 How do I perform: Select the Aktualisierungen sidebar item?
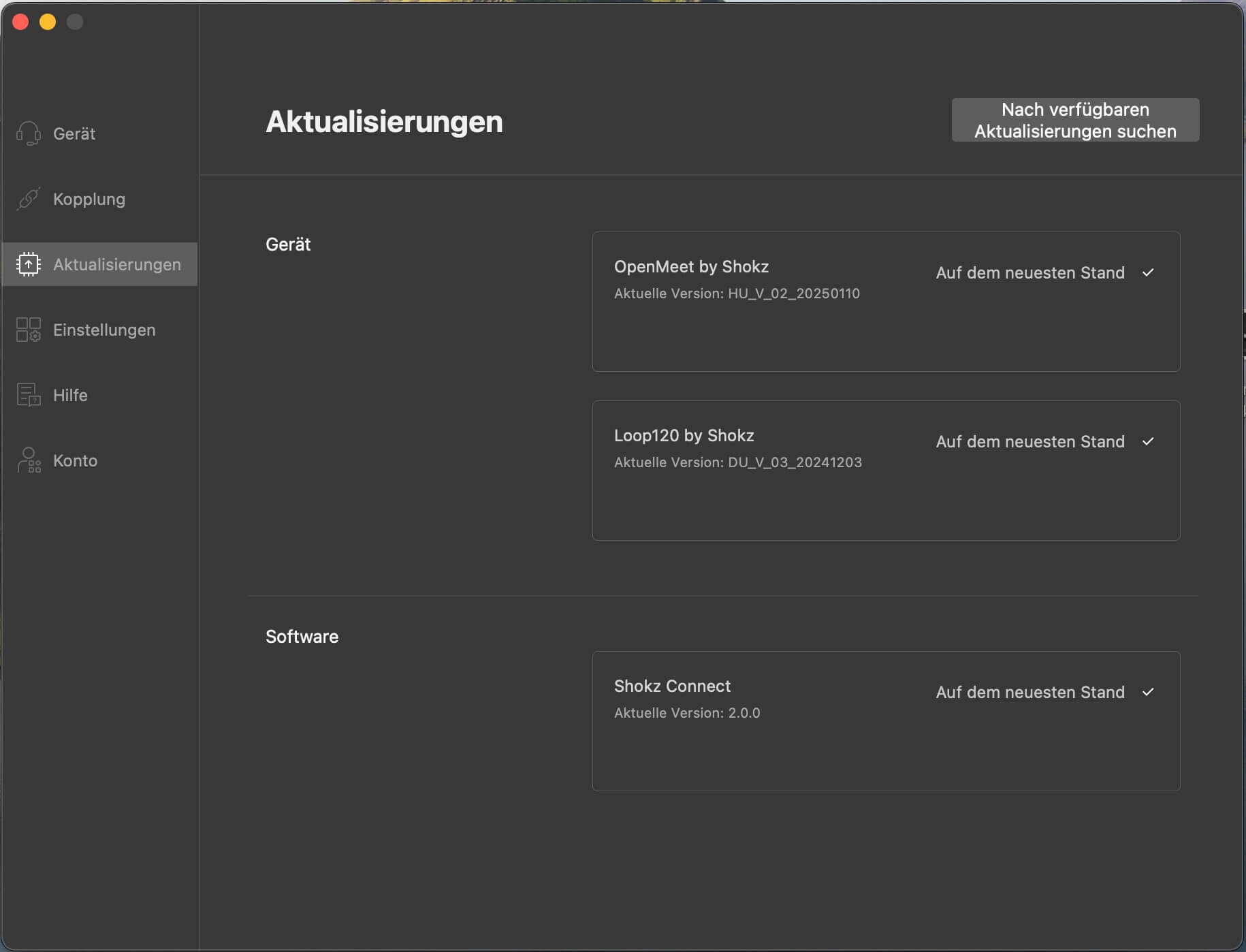[x=99, y=264]
